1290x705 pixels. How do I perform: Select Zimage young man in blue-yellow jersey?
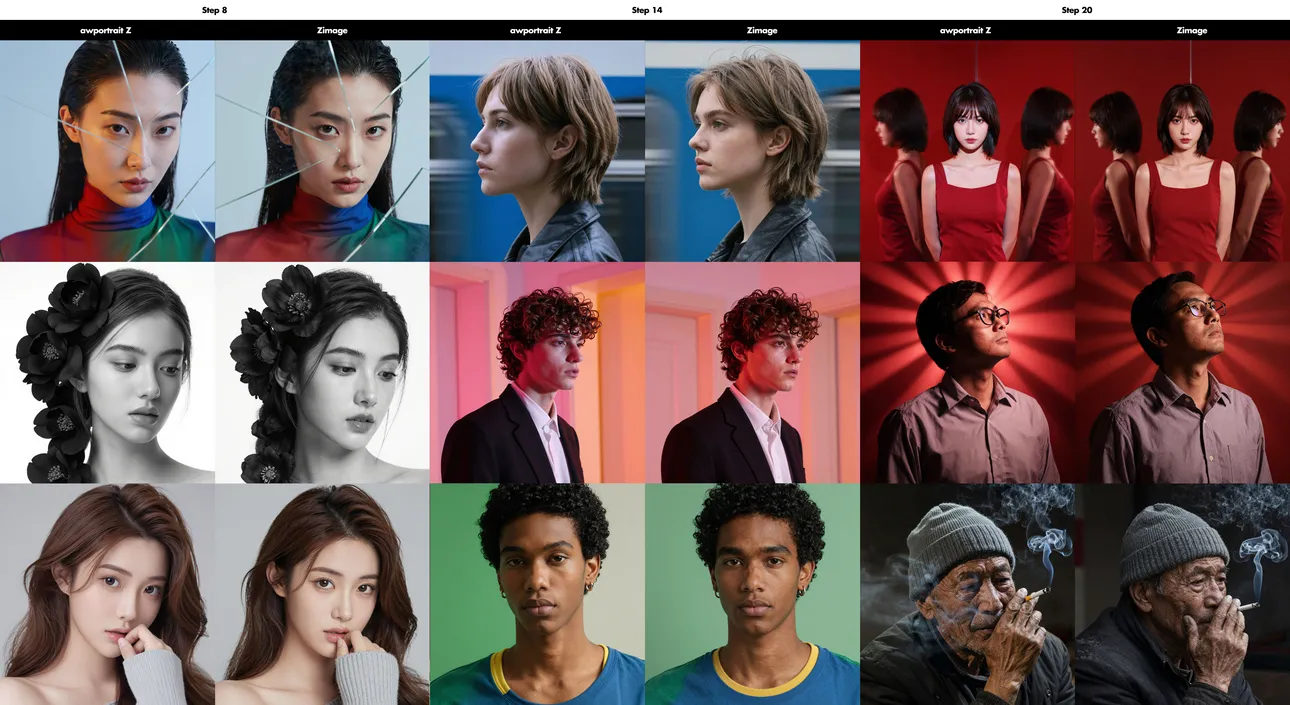tap(752, 595)
